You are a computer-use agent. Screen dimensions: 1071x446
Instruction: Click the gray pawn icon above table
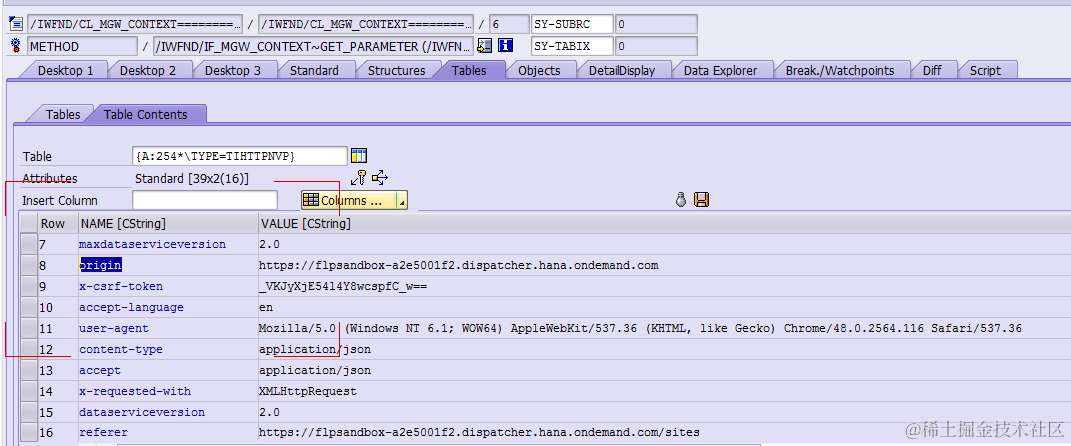click(x=680, y=200)
